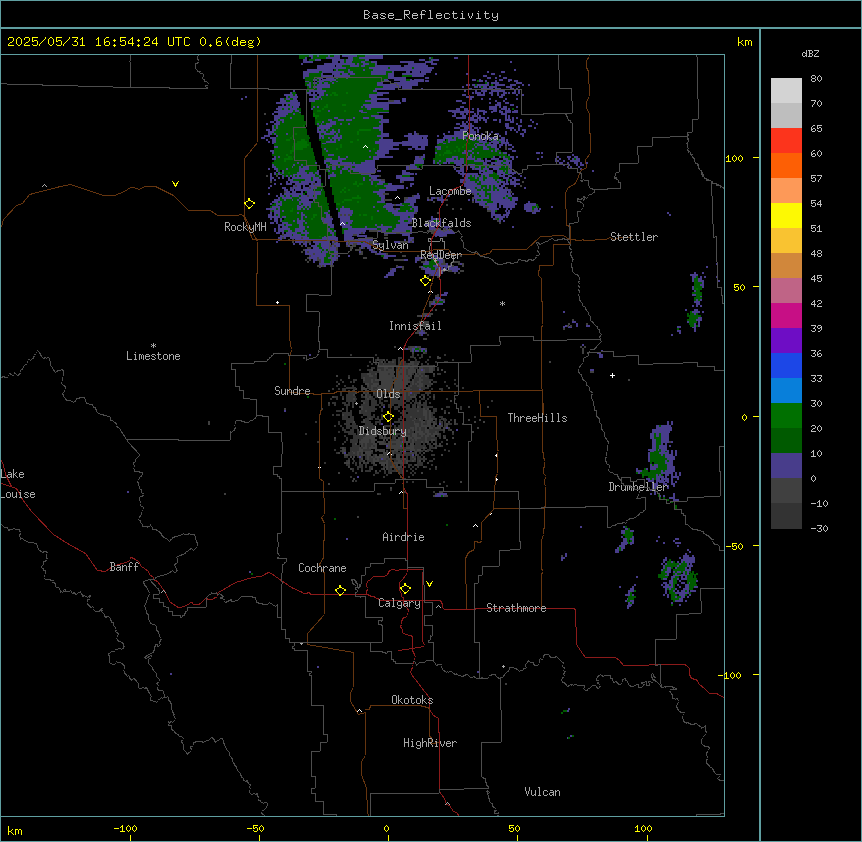Click the yellow radar site marker near Olds

pos(388,417)
